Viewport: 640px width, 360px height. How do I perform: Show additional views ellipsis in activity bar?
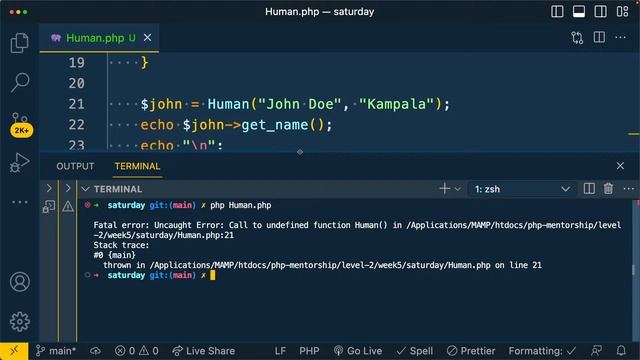tap(19, 202)
